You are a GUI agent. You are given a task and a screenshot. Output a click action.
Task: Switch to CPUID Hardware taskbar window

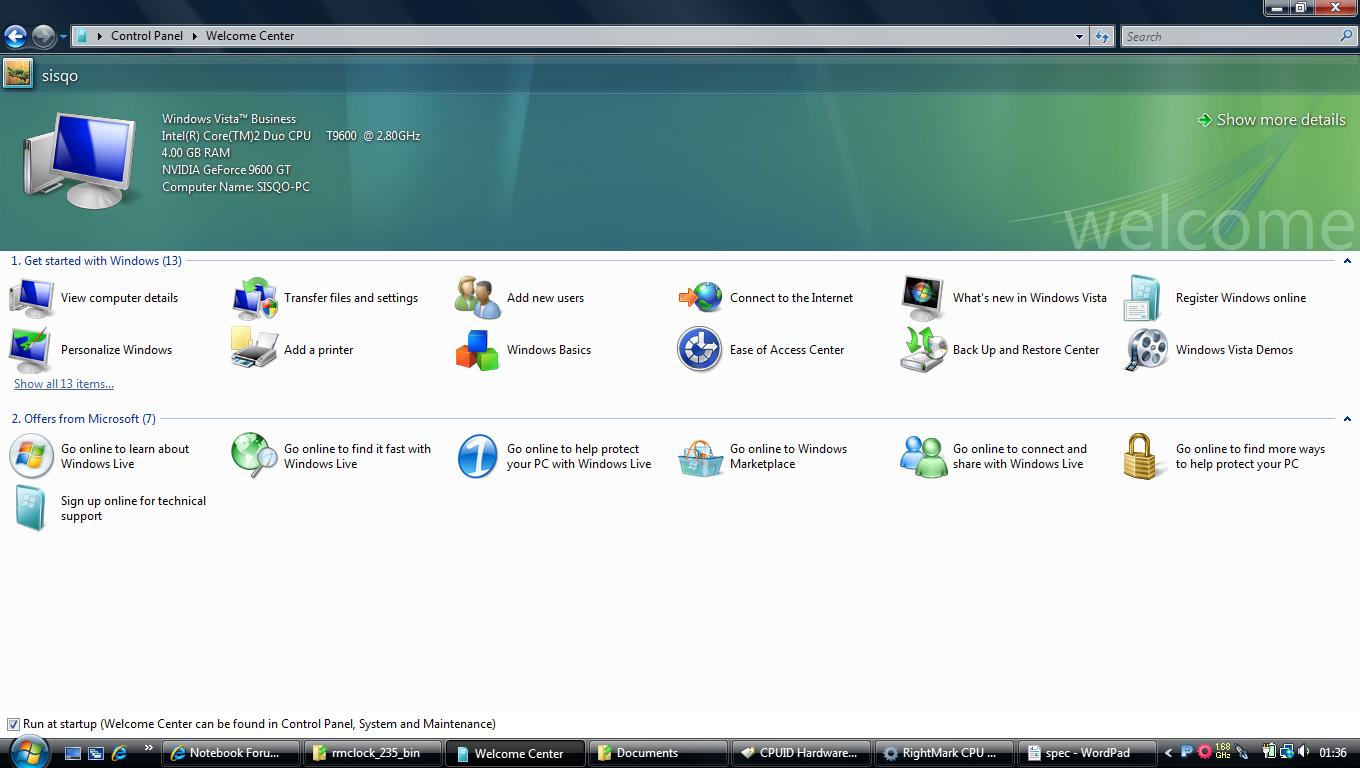coord(801,753)
